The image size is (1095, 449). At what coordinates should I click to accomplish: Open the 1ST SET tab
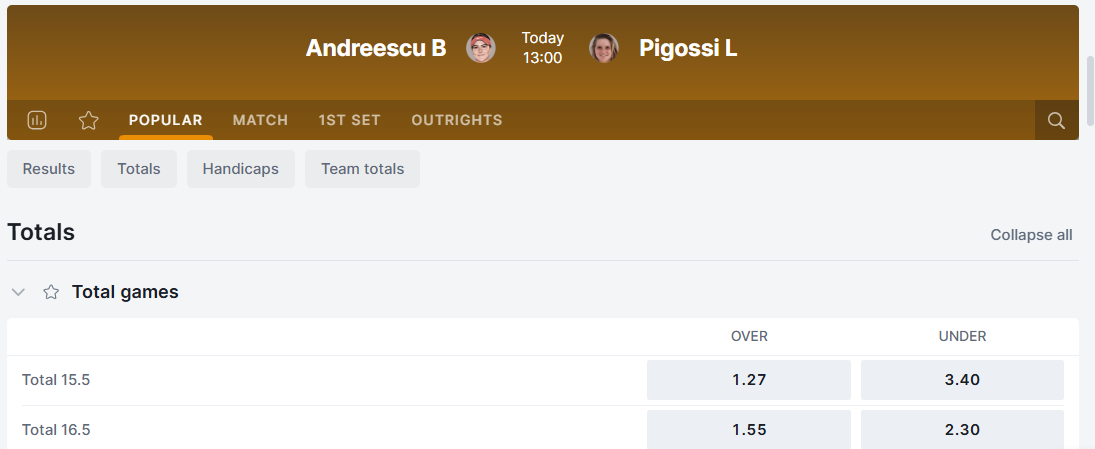[x=349, y=120]
